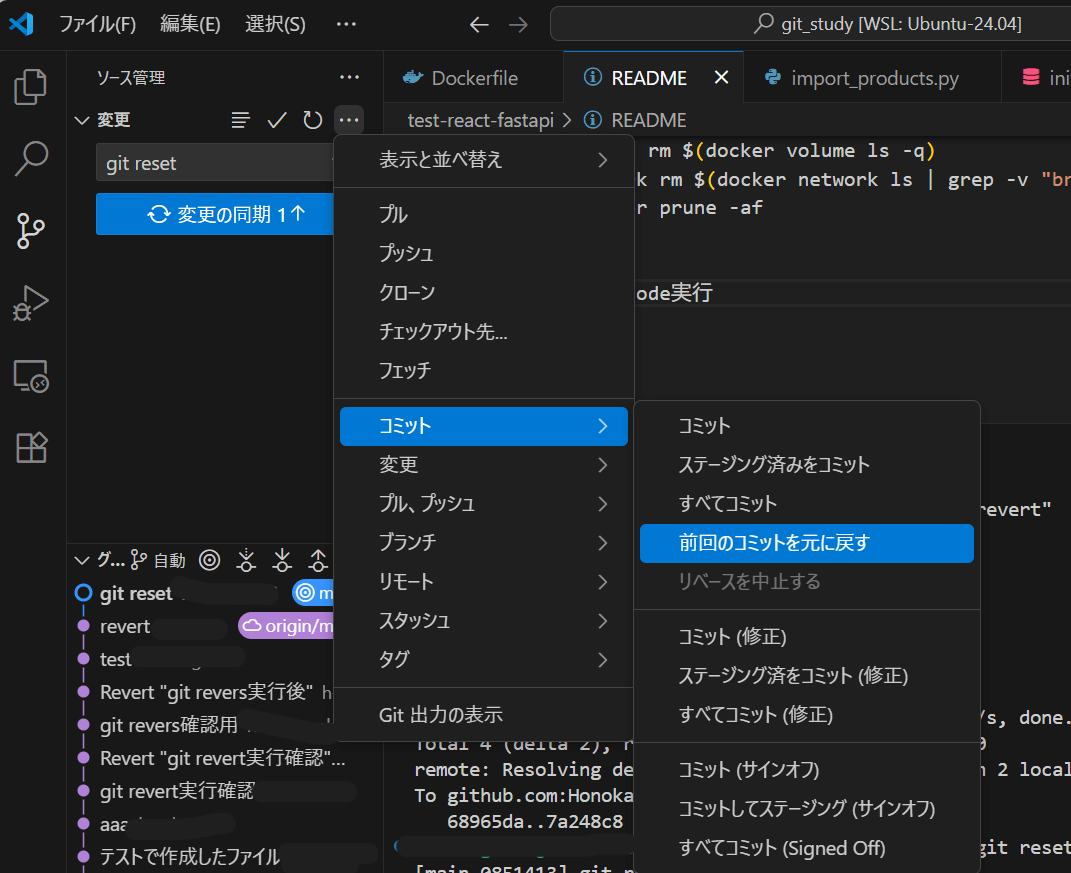Screen dimensions: 1071x873
Task: Click the graph fetch icon
Action: click(246, 560)
